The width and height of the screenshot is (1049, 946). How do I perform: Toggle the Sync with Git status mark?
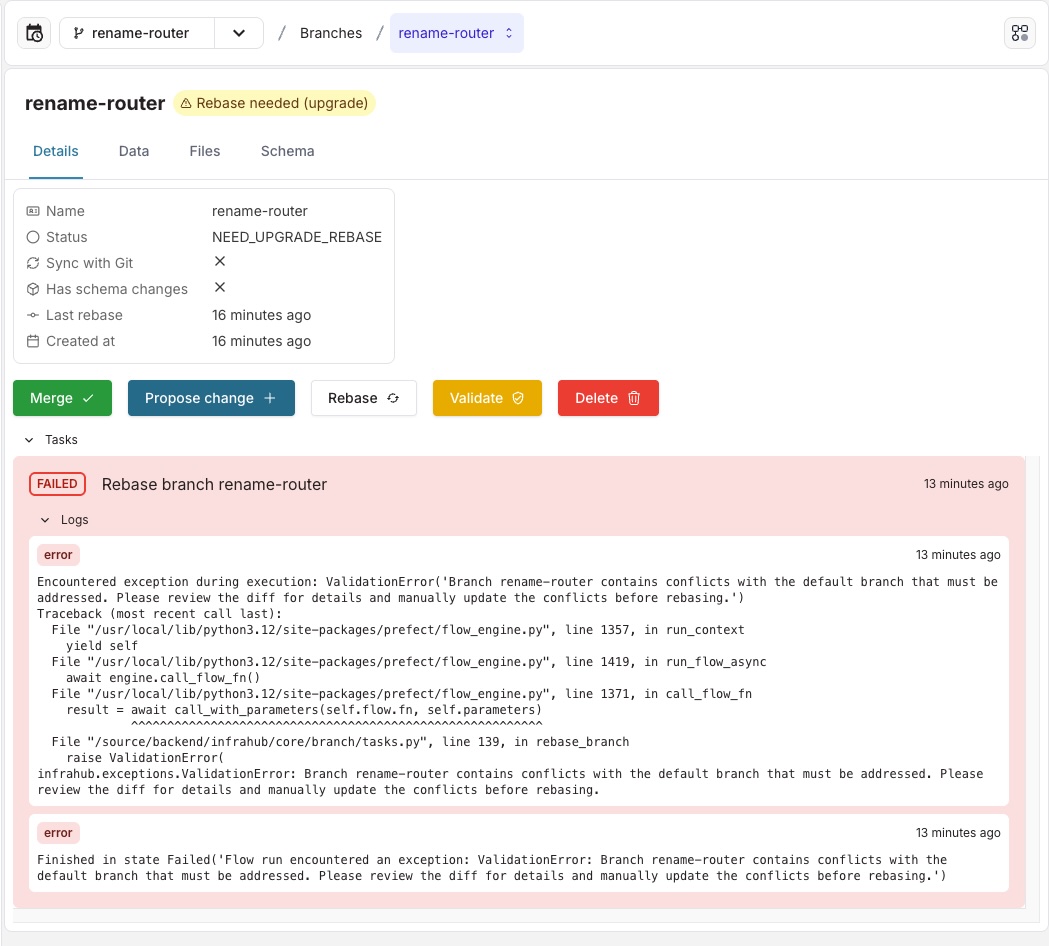tap(219, 261)
